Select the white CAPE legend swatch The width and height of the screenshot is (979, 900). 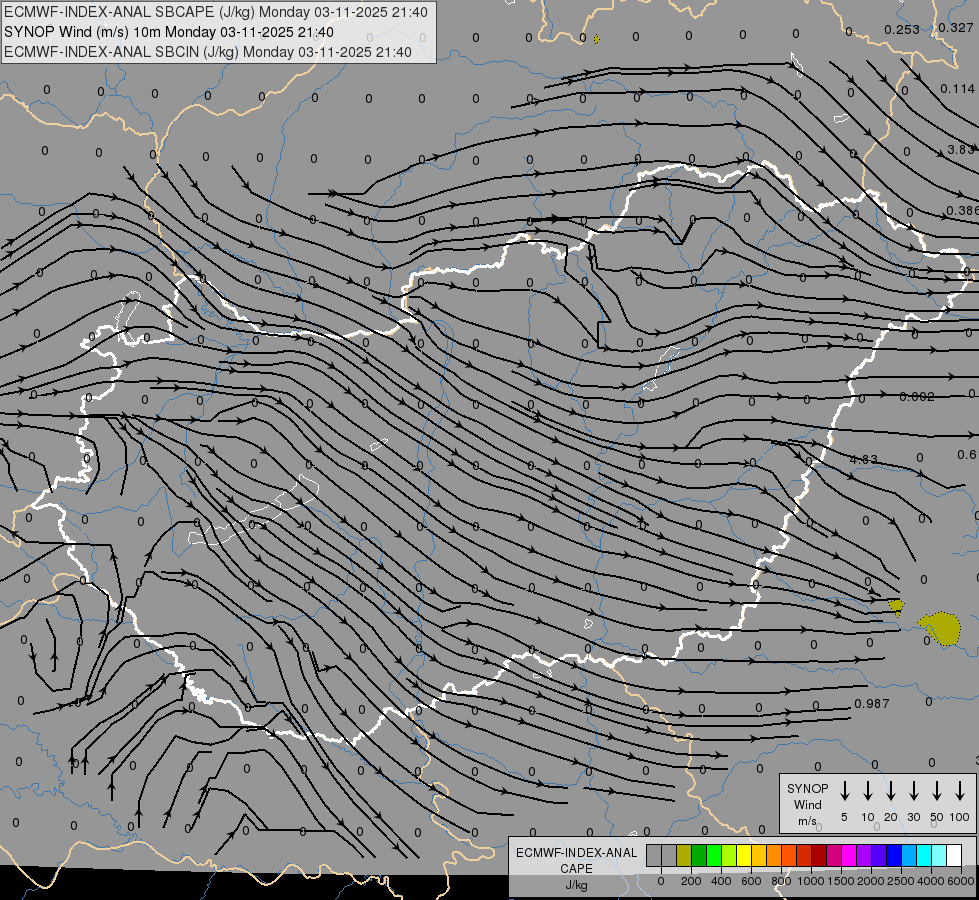pos(954,855)
